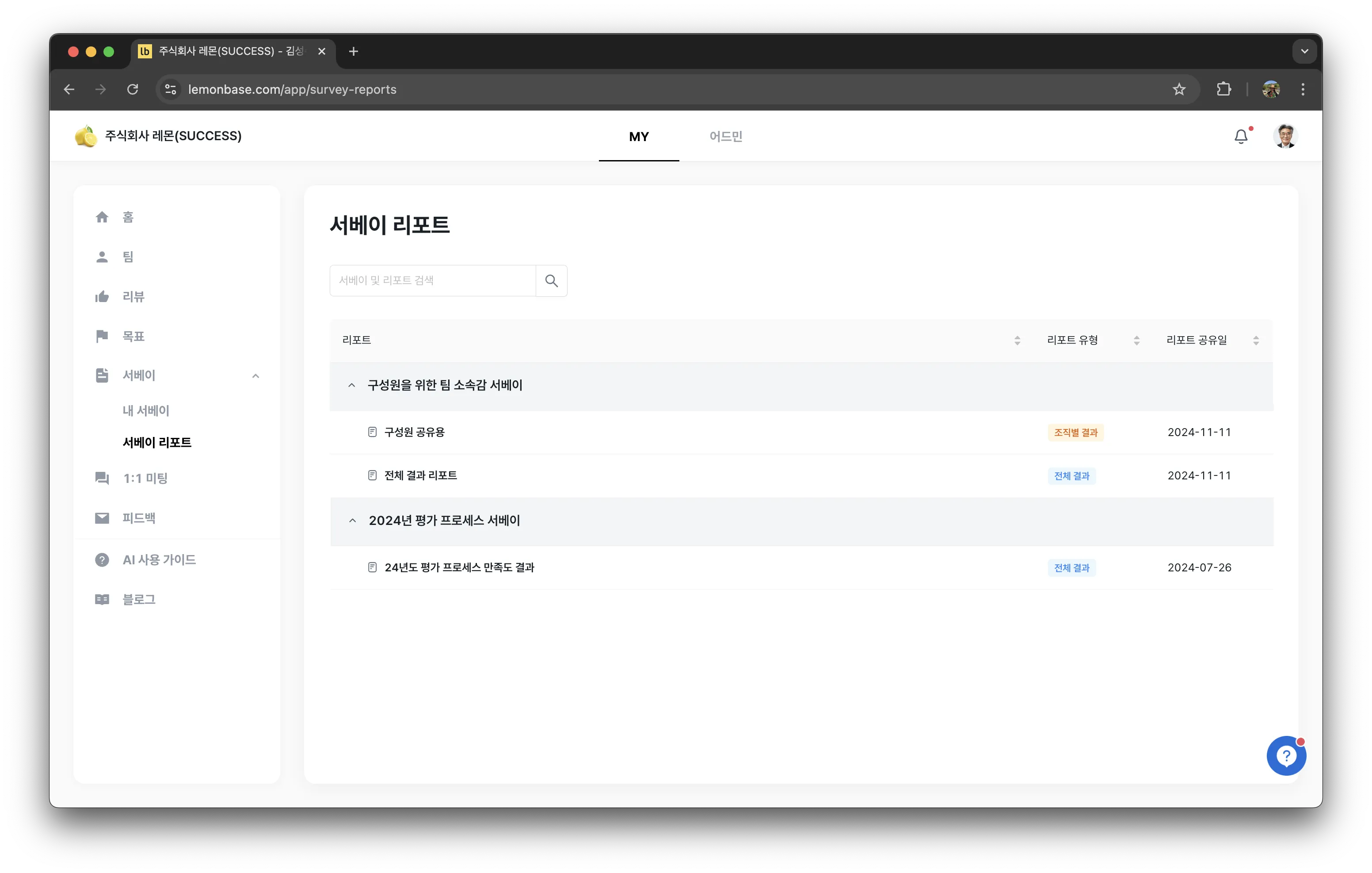Click the 조직별 결과 tag
The image size is (1372, 873).
coord(1076,432)
